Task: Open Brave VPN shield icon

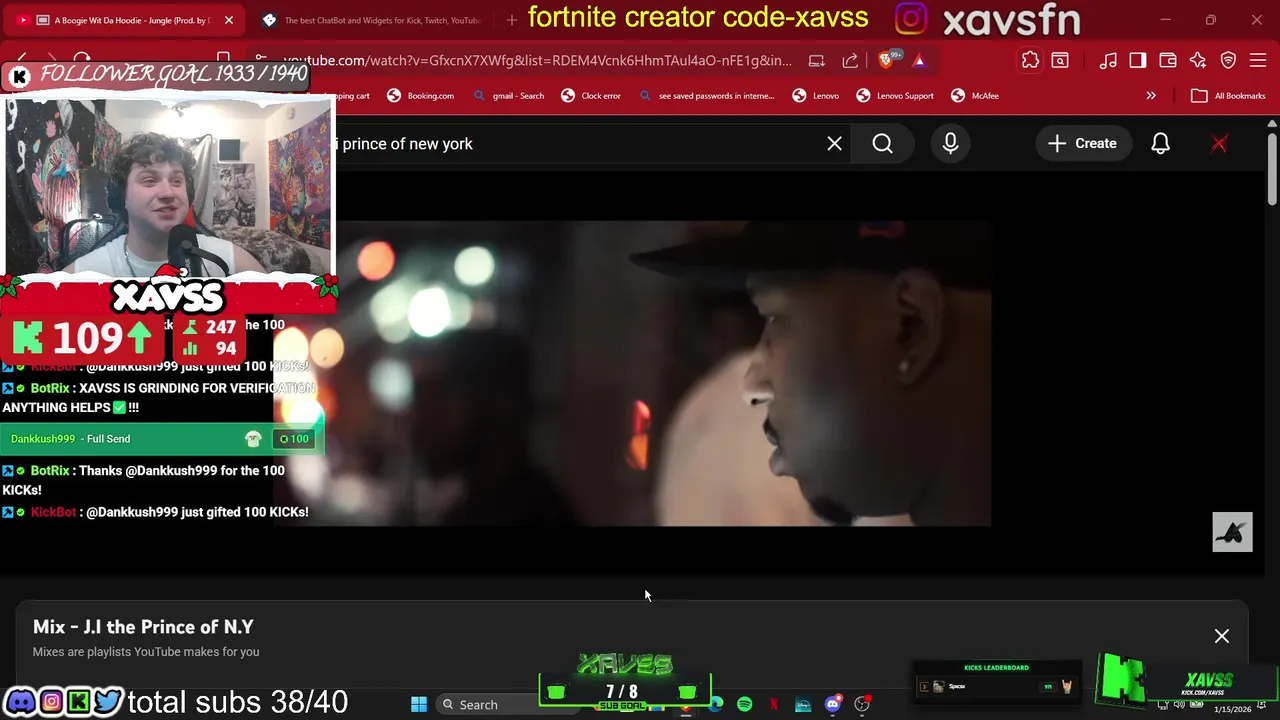Action: pyautogui.click(x=1229, y=61)
